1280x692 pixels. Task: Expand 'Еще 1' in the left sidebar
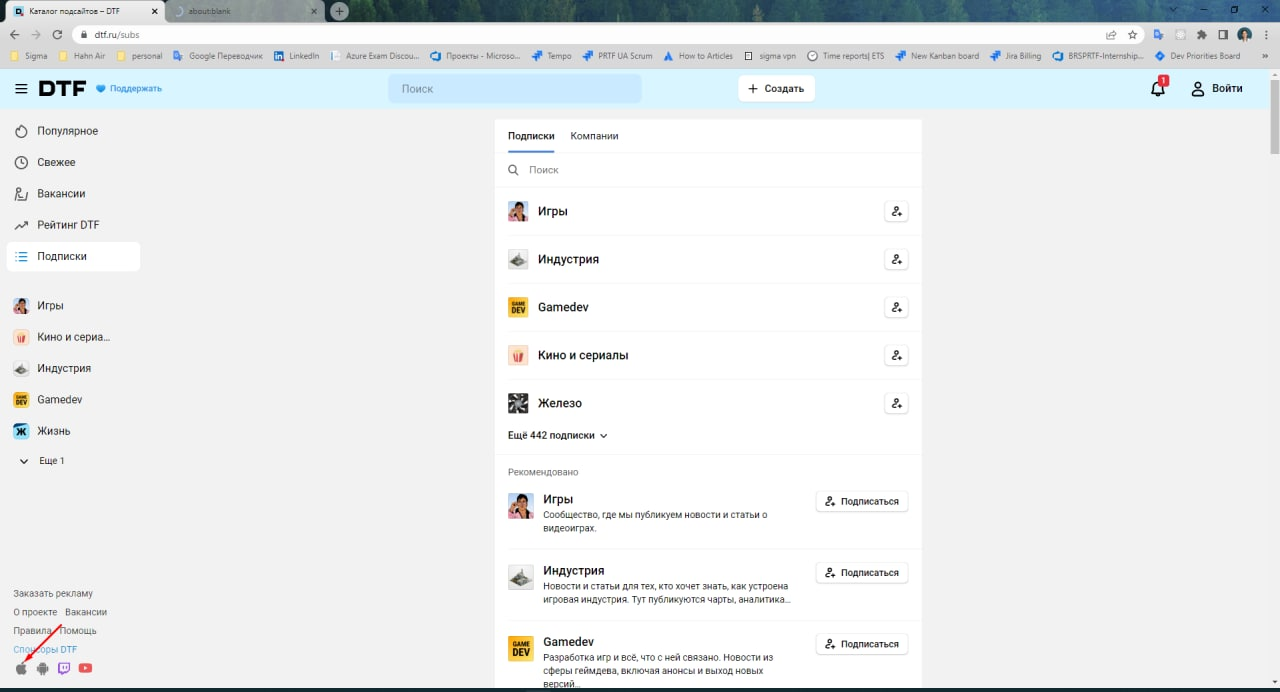click(43, 461)
